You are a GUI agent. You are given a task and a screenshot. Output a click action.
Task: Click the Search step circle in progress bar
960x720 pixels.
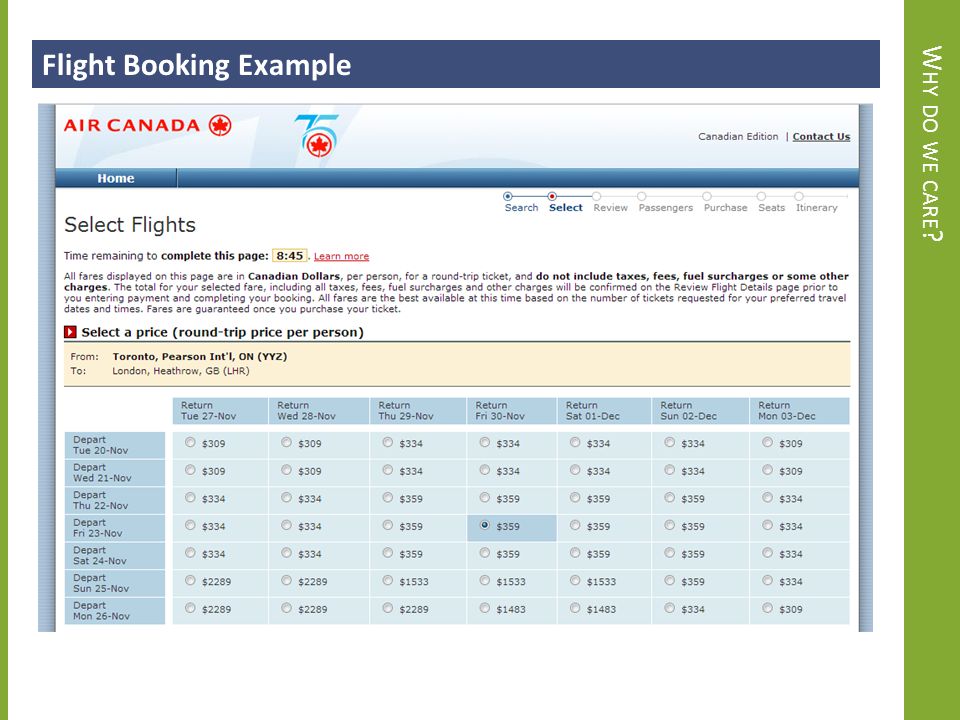(x=508, y=197)
